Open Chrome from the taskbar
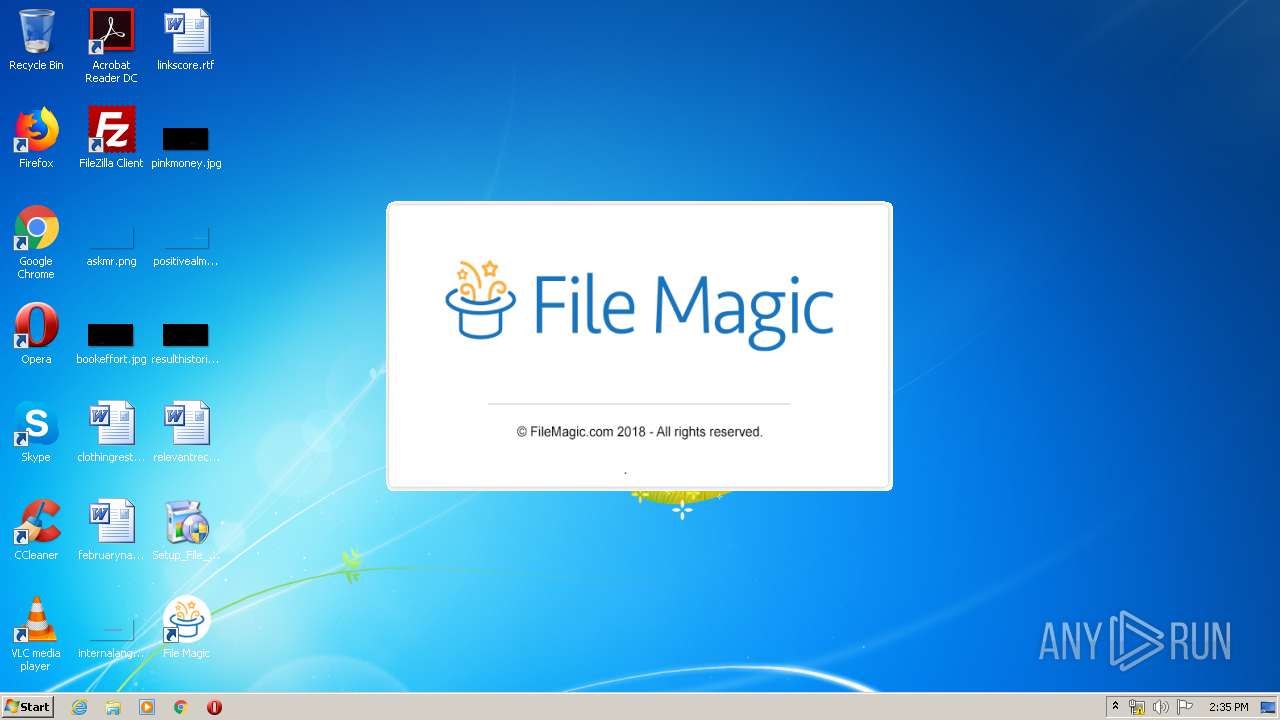1280x720 pixels. point(181,707)
